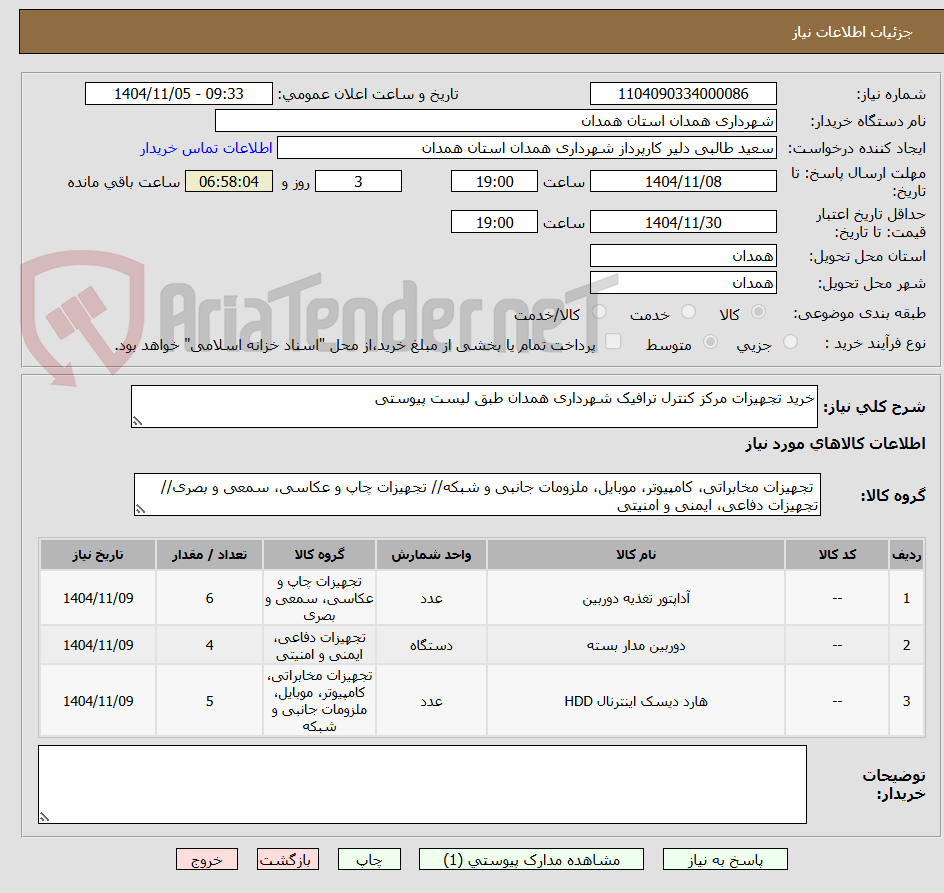Click the تعداد / مقدار column header
944x893 pixels.
click(x=210, y=555)
